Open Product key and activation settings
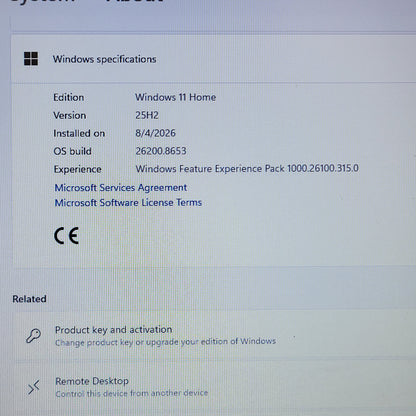Viewport: 416px width, 416px height. 214,335
